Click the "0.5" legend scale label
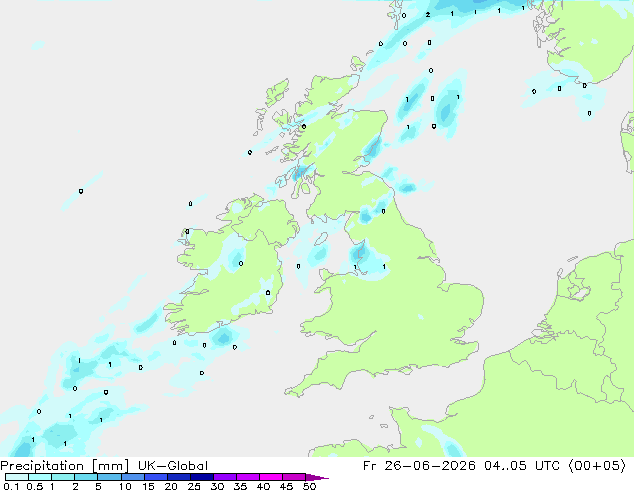 pyautogui.click(x=35, y=486)
